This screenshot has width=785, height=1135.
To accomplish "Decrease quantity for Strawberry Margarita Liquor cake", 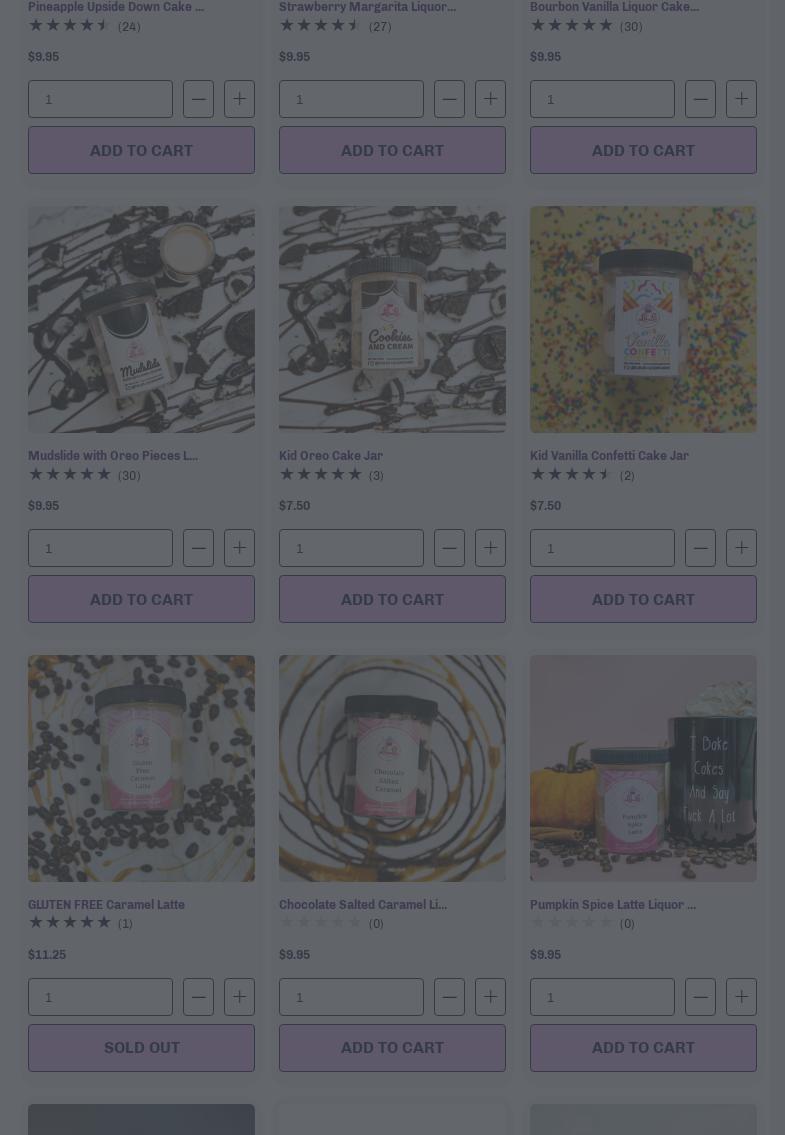I will pyautogui.click(x=449, y=99).
